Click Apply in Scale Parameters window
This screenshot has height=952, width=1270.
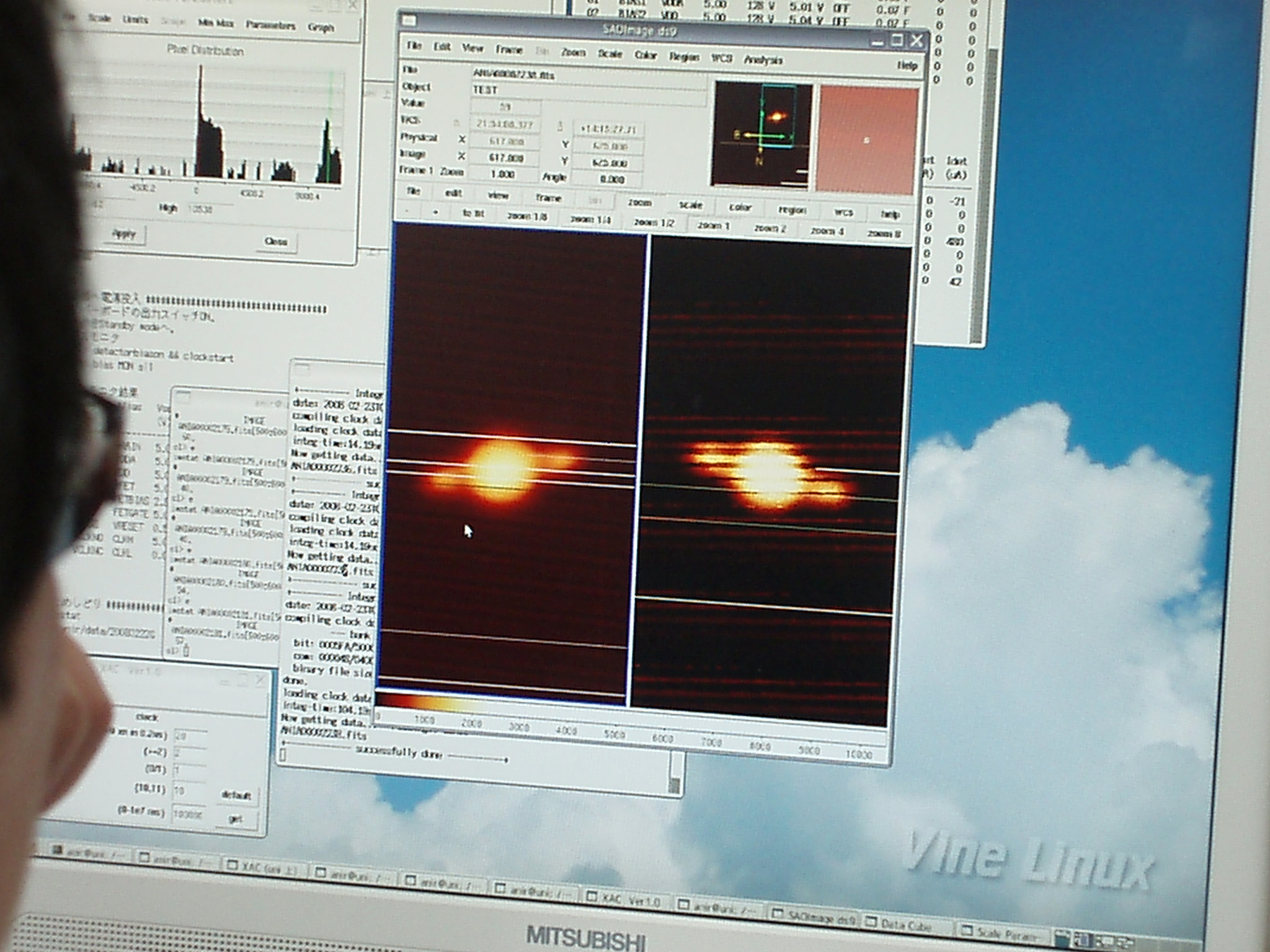click(123, 234)
